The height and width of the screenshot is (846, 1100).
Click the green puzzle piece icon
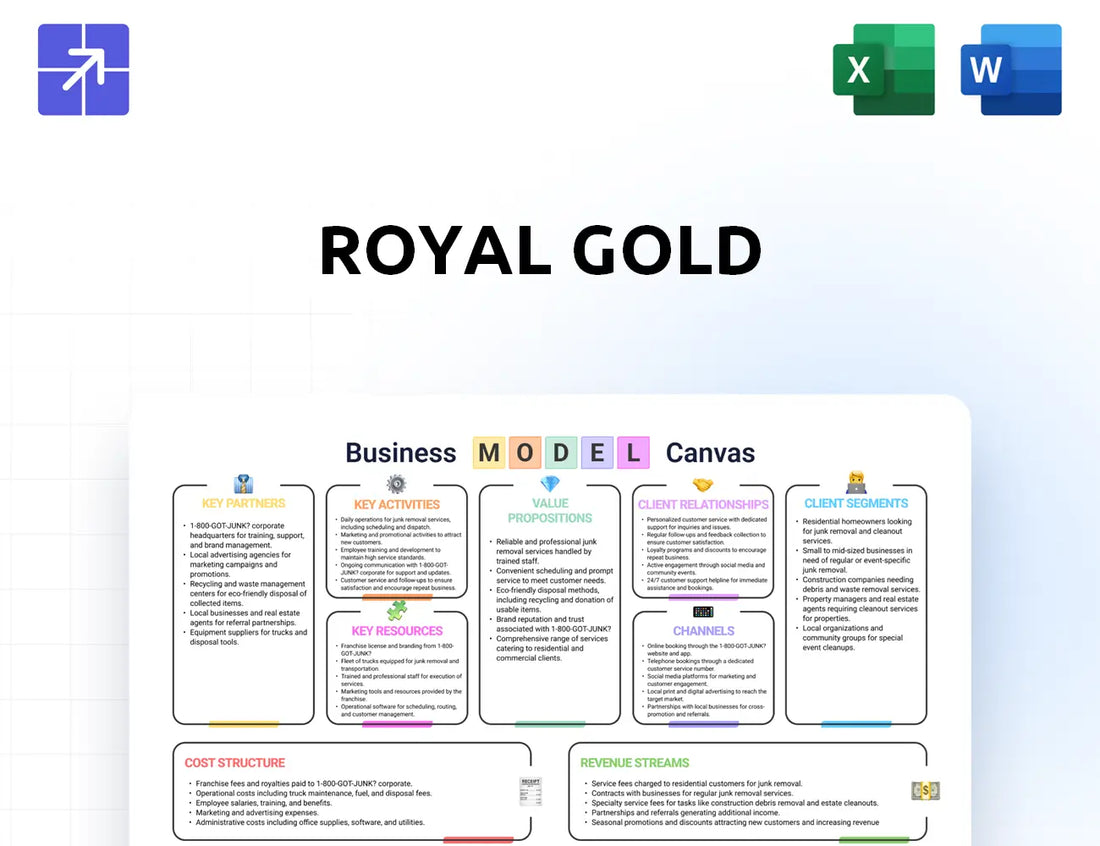(x=397, y=610)
